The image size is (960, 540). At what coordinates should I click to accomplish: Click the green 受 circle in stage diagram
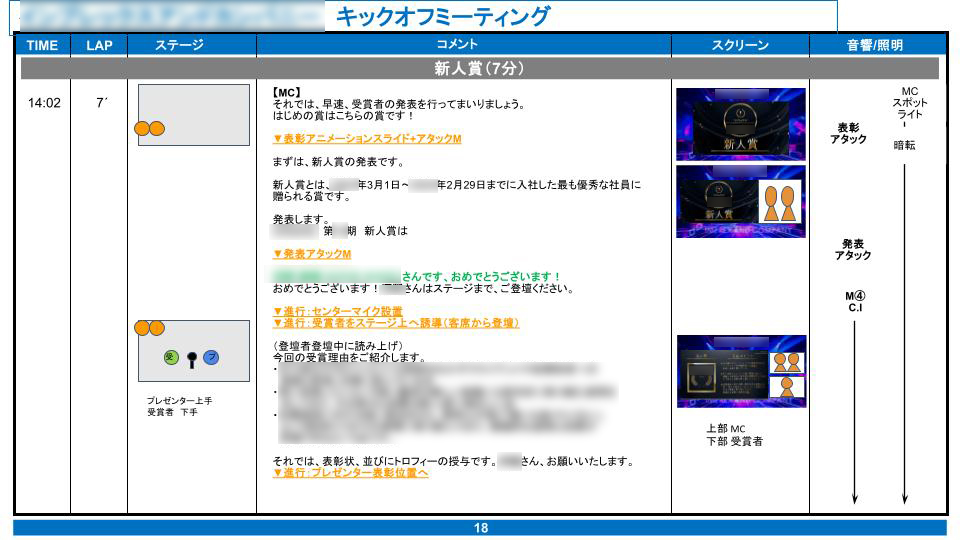[171, 357]
